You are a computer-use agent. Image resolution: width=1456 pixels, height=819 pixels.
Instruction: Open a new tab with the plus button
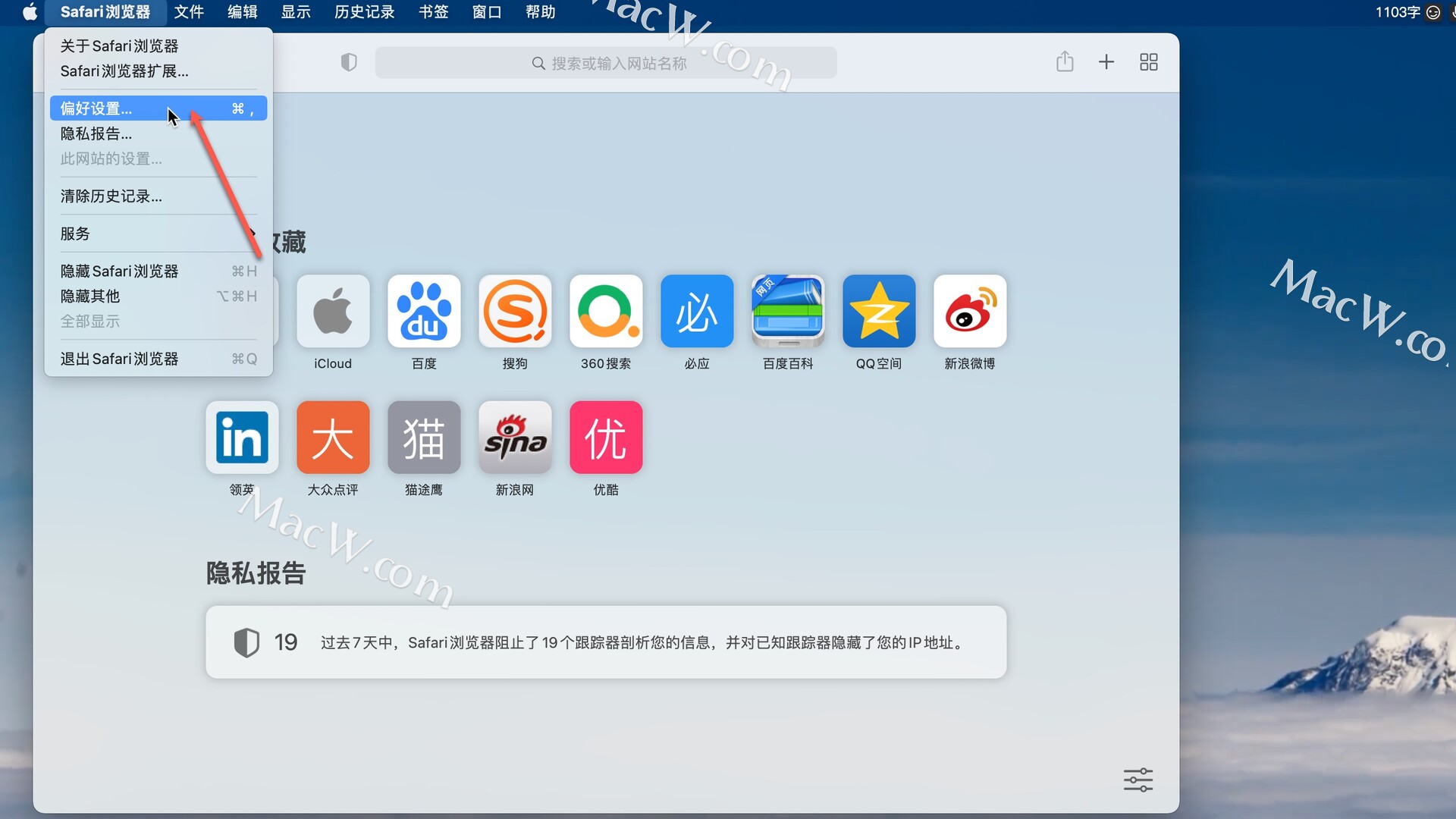click(1106, 62)
